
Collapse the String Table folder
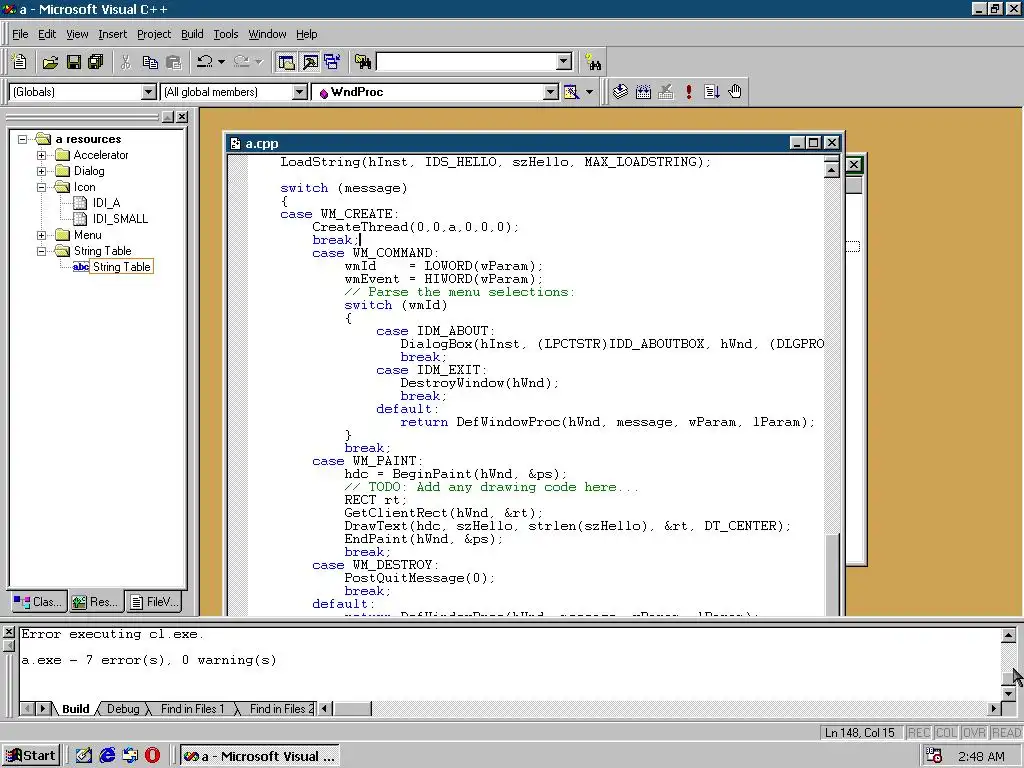[x=41, y=251]
